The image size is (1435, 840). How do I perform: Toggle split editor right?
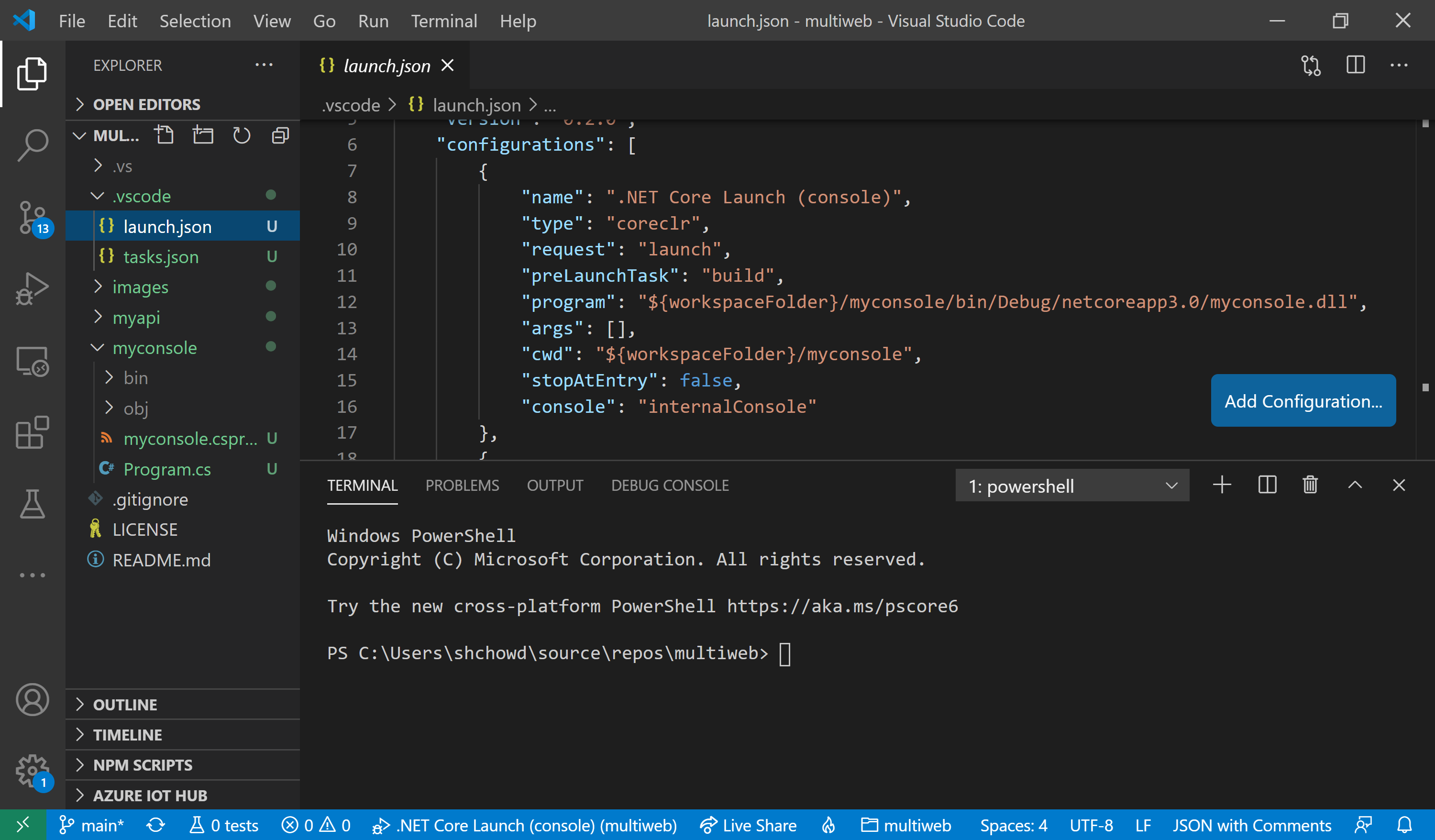coord(1355,65)
